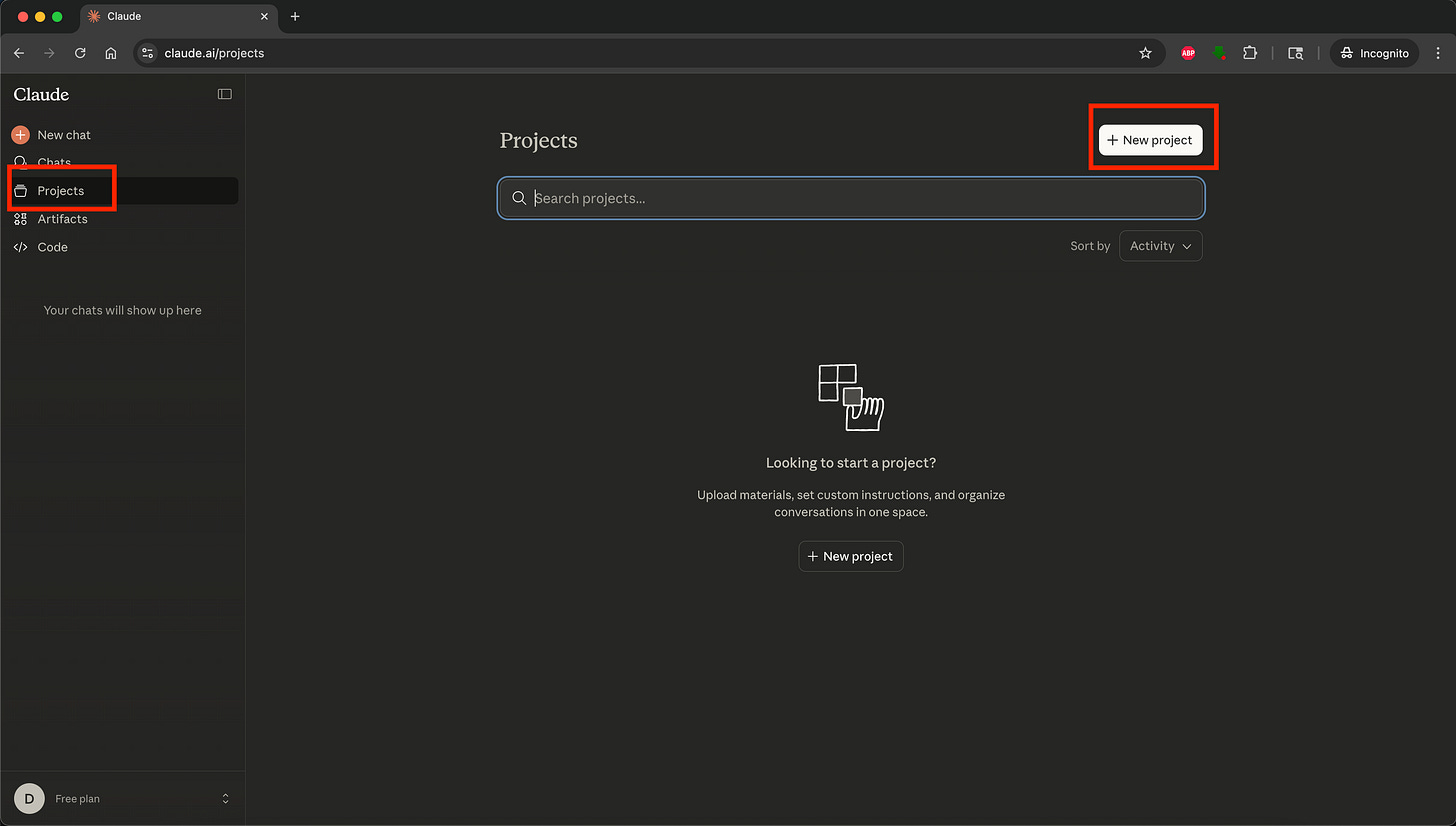Expand the Sort by Activity dropdown
The height and width of the screenshot is (826, 1456).
pos(1160,245)
